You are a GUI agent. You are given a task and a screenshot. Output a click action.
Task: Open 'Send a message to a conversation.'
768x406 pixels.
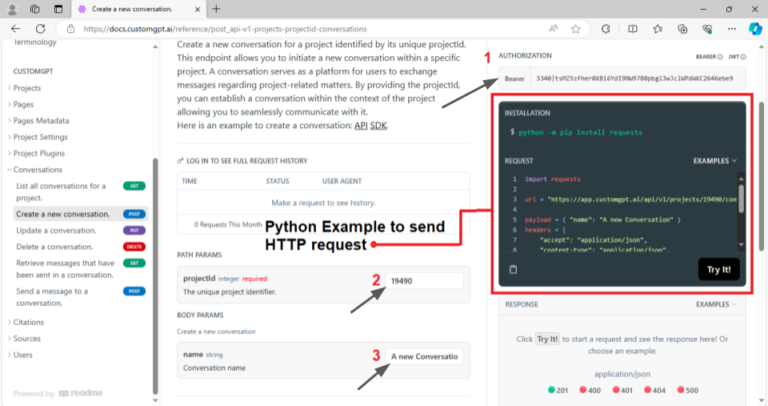click(81, 297)
